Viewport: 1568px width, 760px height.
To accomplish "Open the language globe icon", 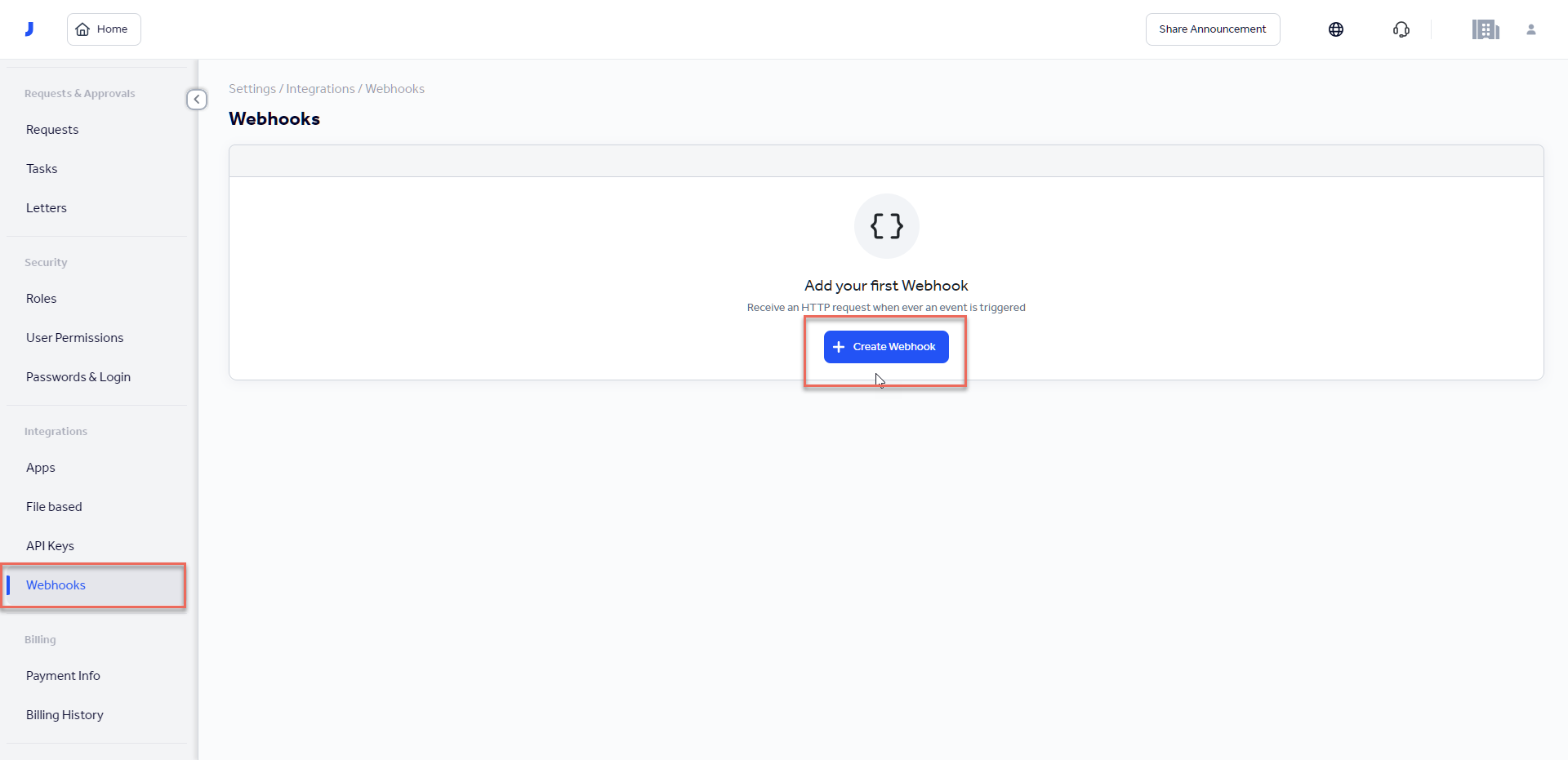I will pyautogui.click(x=1336, y=29).
